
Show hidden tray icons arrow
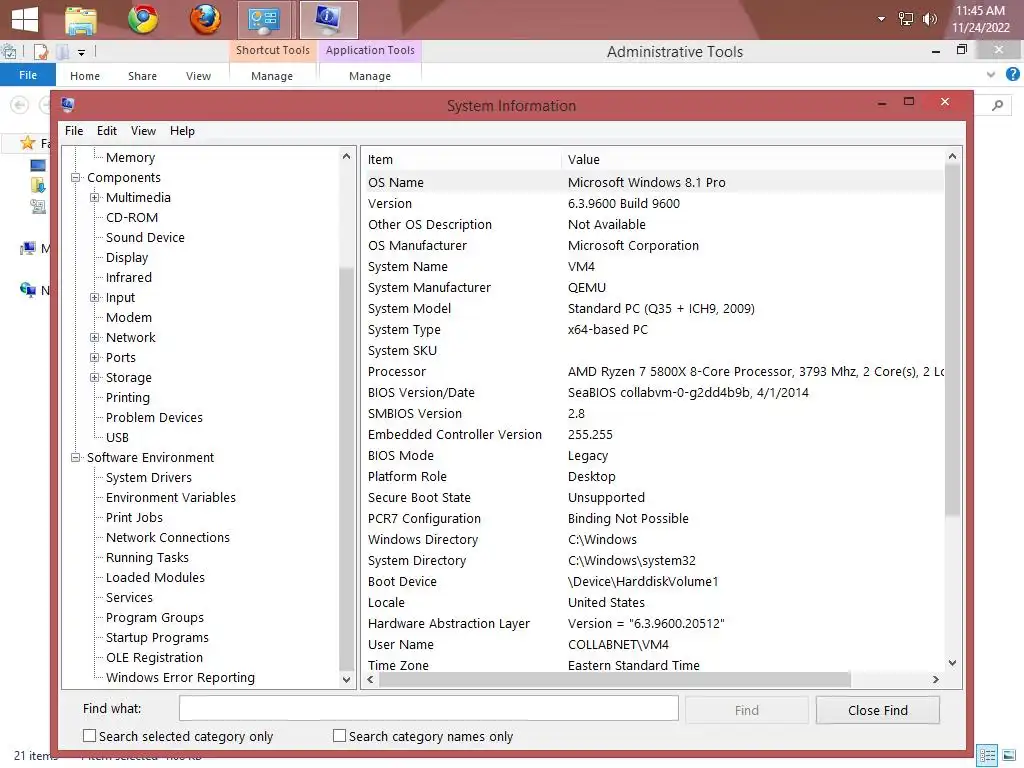click(881, 19)
